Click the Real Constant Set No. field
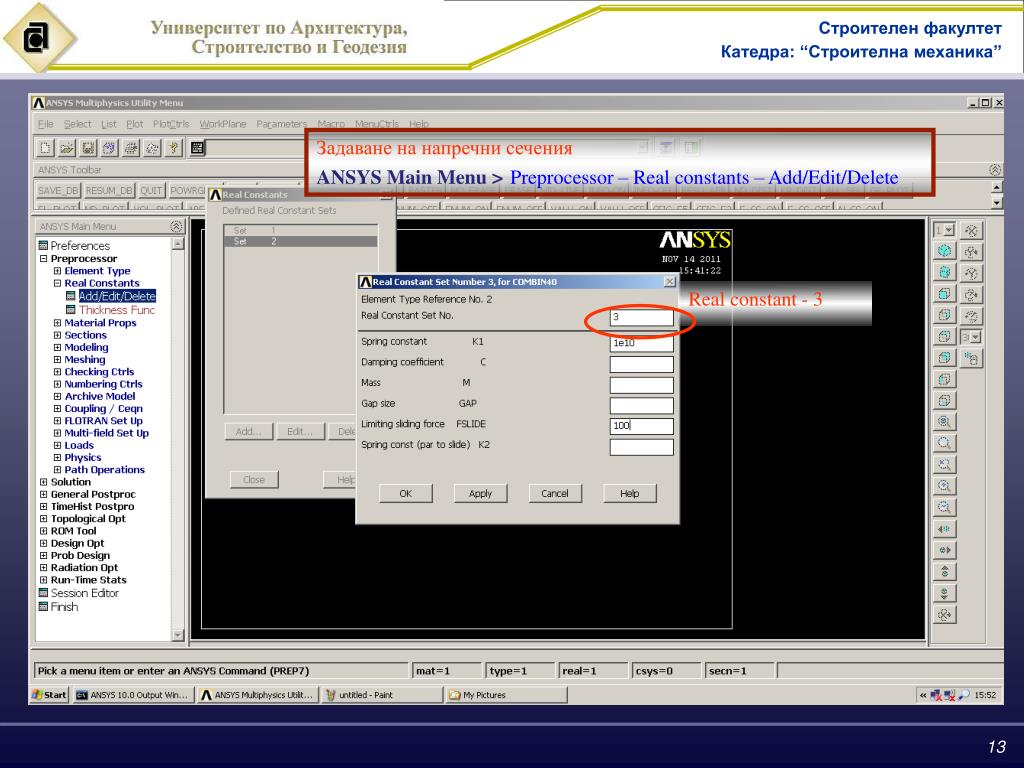1024x768 pixels. 641,317
